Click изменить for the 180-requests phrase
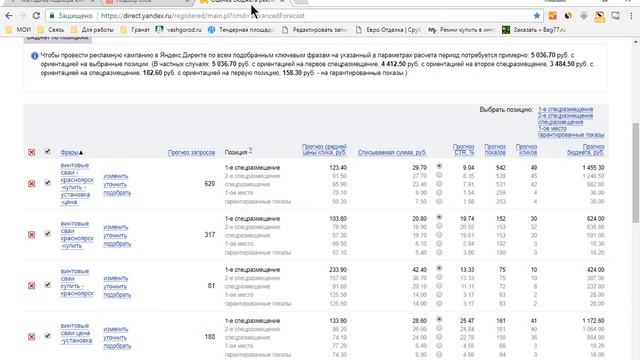 tap(116, 329)
